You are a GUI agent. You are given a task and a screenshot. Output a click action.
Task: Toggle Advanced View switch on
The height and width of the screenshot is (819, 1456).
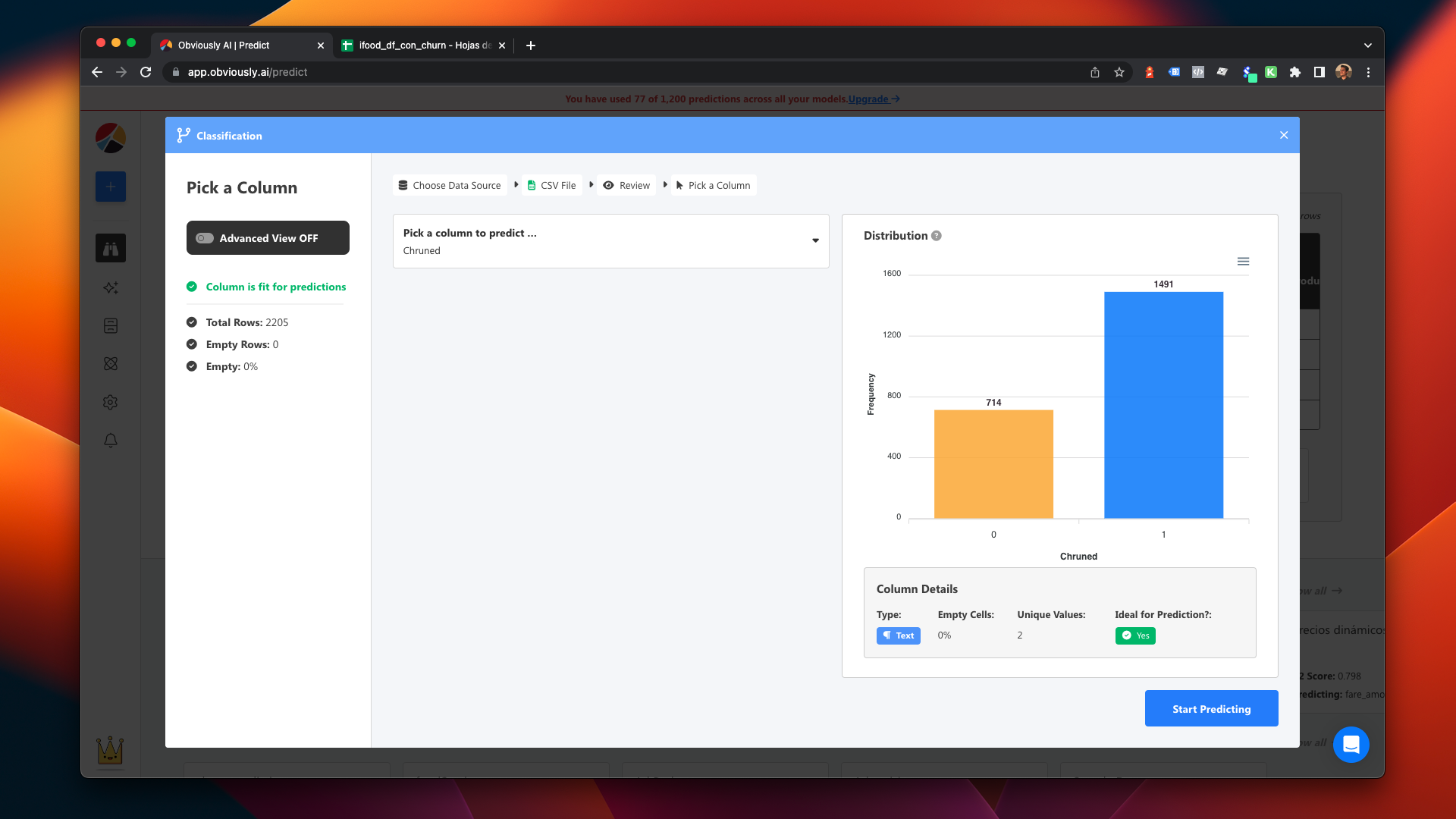tap(205, 238)
